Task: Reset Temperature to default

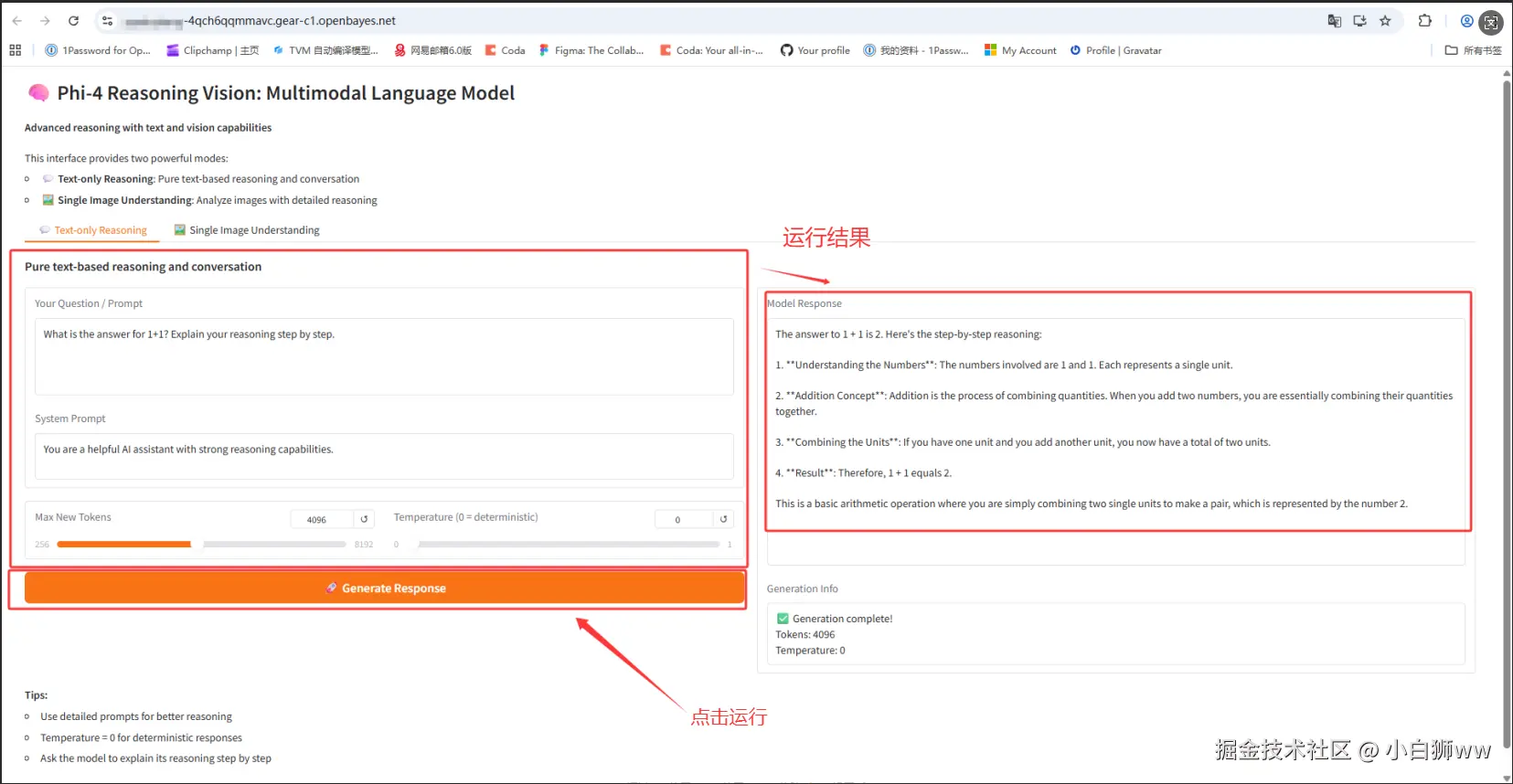Action: 723,519
